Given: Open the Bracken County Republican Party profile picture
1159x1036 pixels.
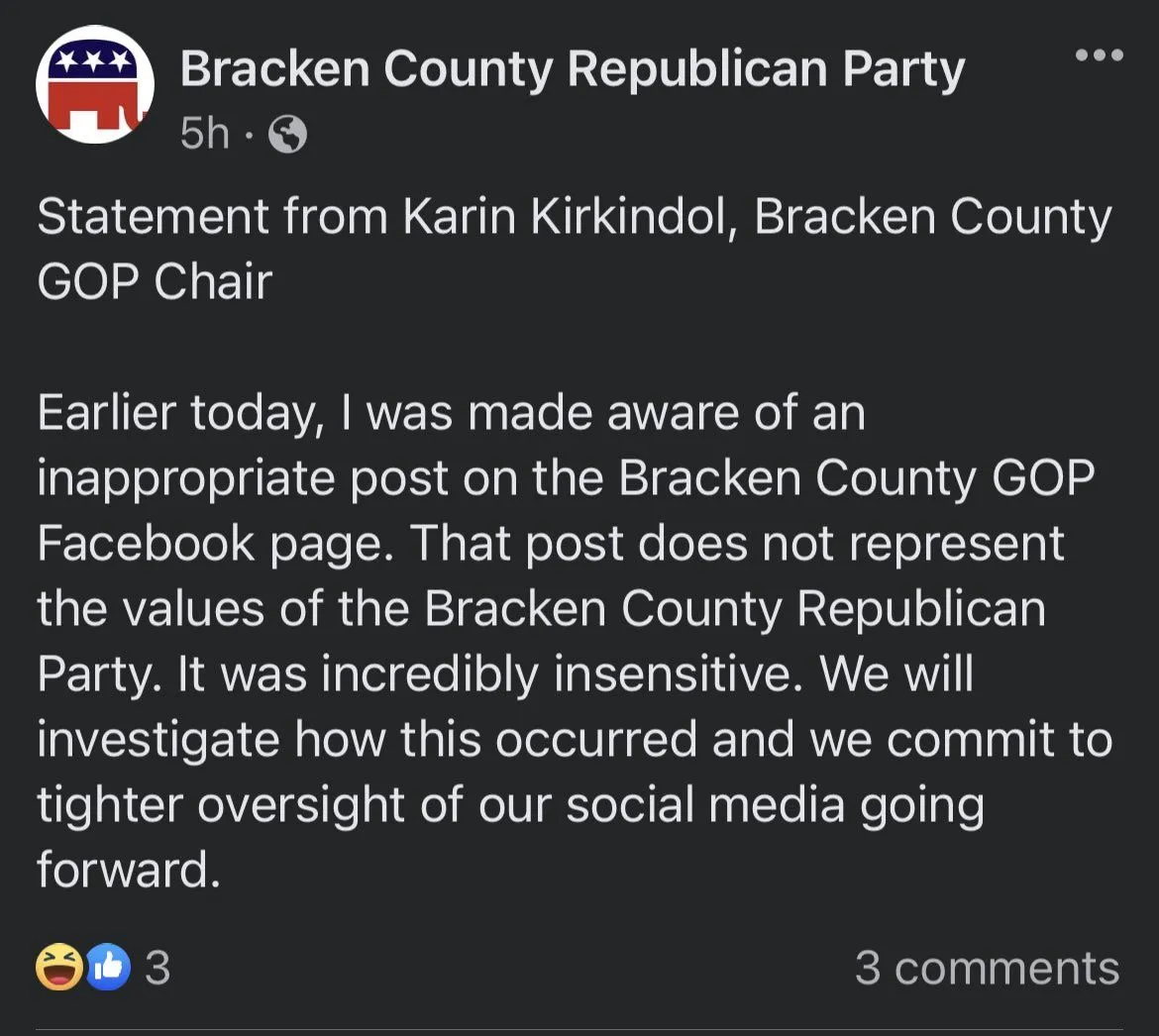Looking at the screenshot, I should coord(94,85).
